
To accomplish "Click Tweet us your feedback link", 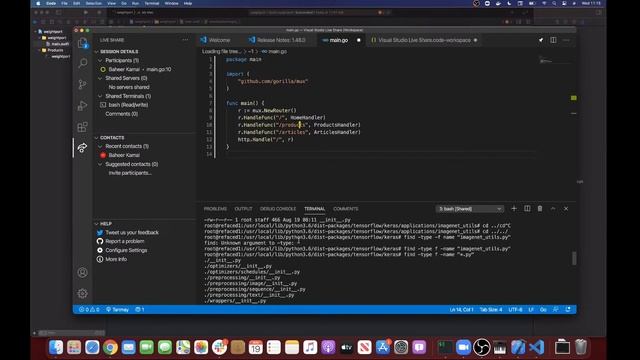I will click(x=132, y=233).
